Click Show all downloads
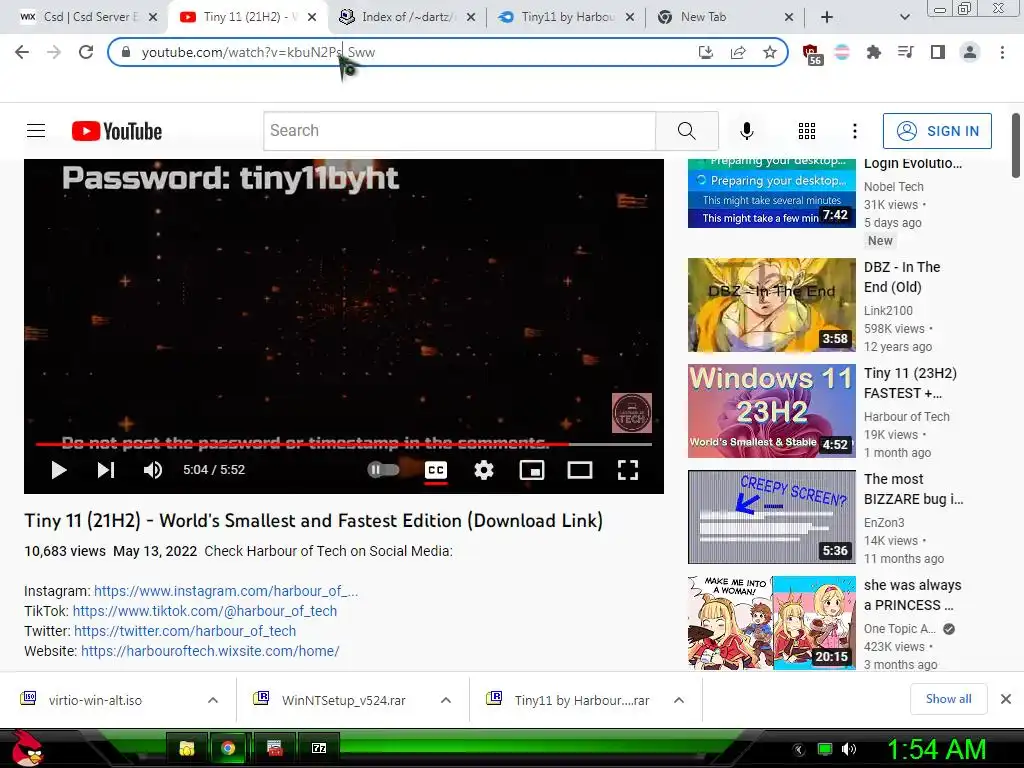The image size is (1024, 768). [948, 699]
